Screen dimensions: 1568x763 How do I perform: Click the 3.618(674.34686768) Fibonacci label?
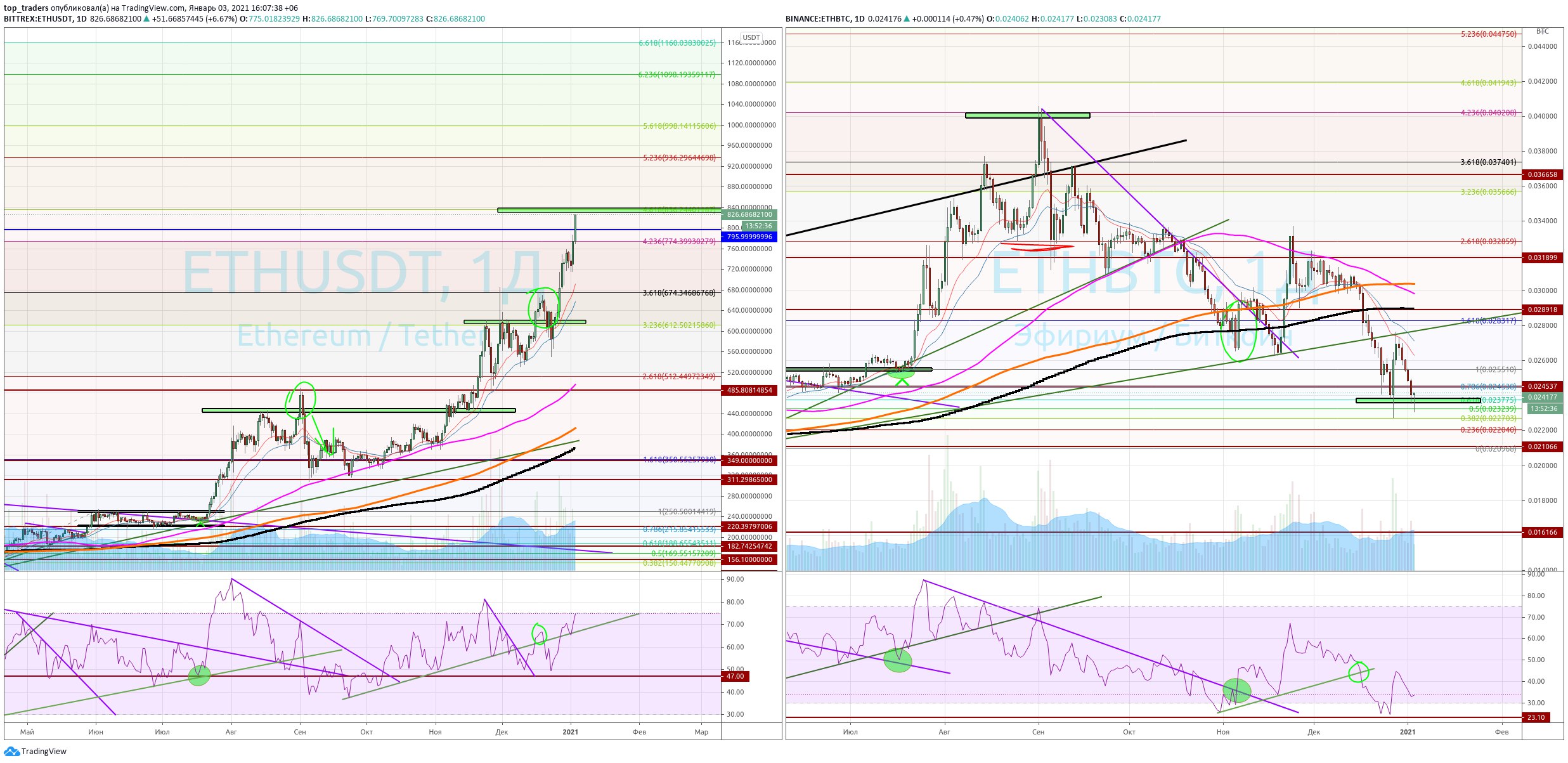[x=680, y=293]
